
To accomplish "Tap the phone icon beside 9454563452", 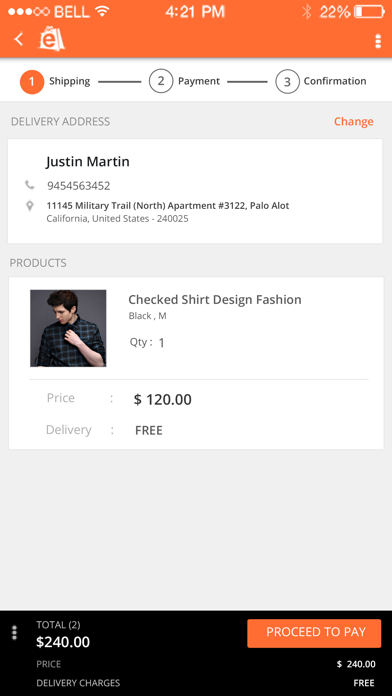I will tap(29, 185).
